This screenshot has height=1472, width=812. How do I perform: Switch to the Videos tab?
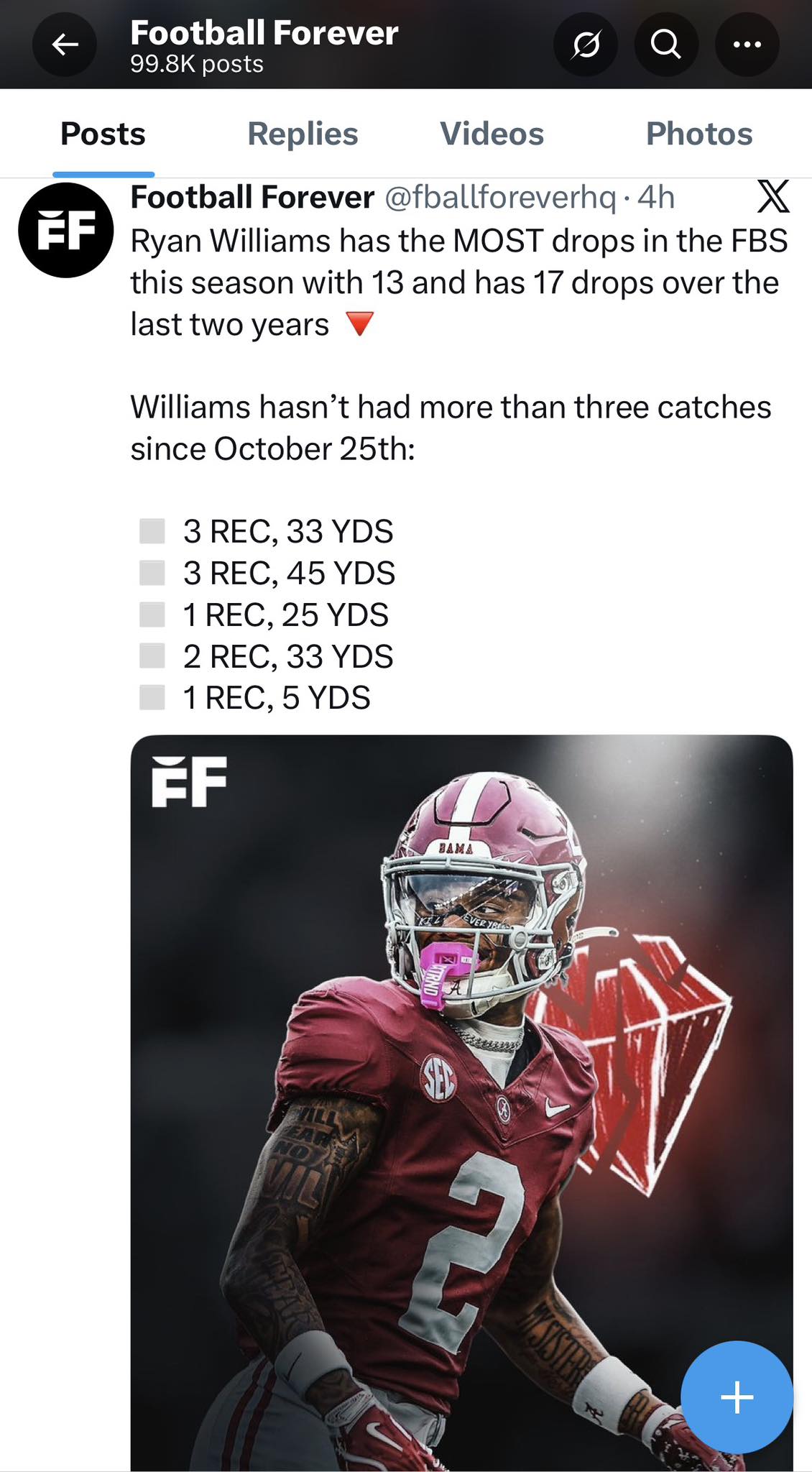[x=492, y=134]
